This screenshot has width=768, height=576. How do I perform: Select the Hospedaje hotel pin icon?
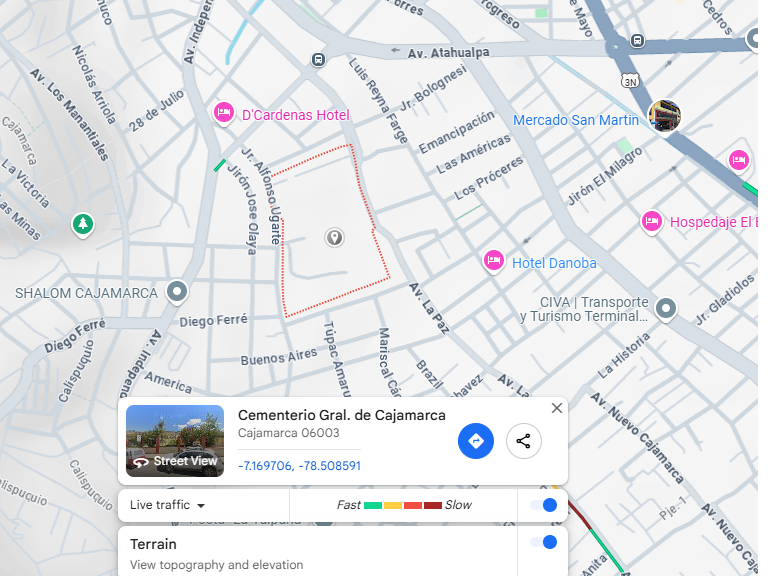pos(651,220)
